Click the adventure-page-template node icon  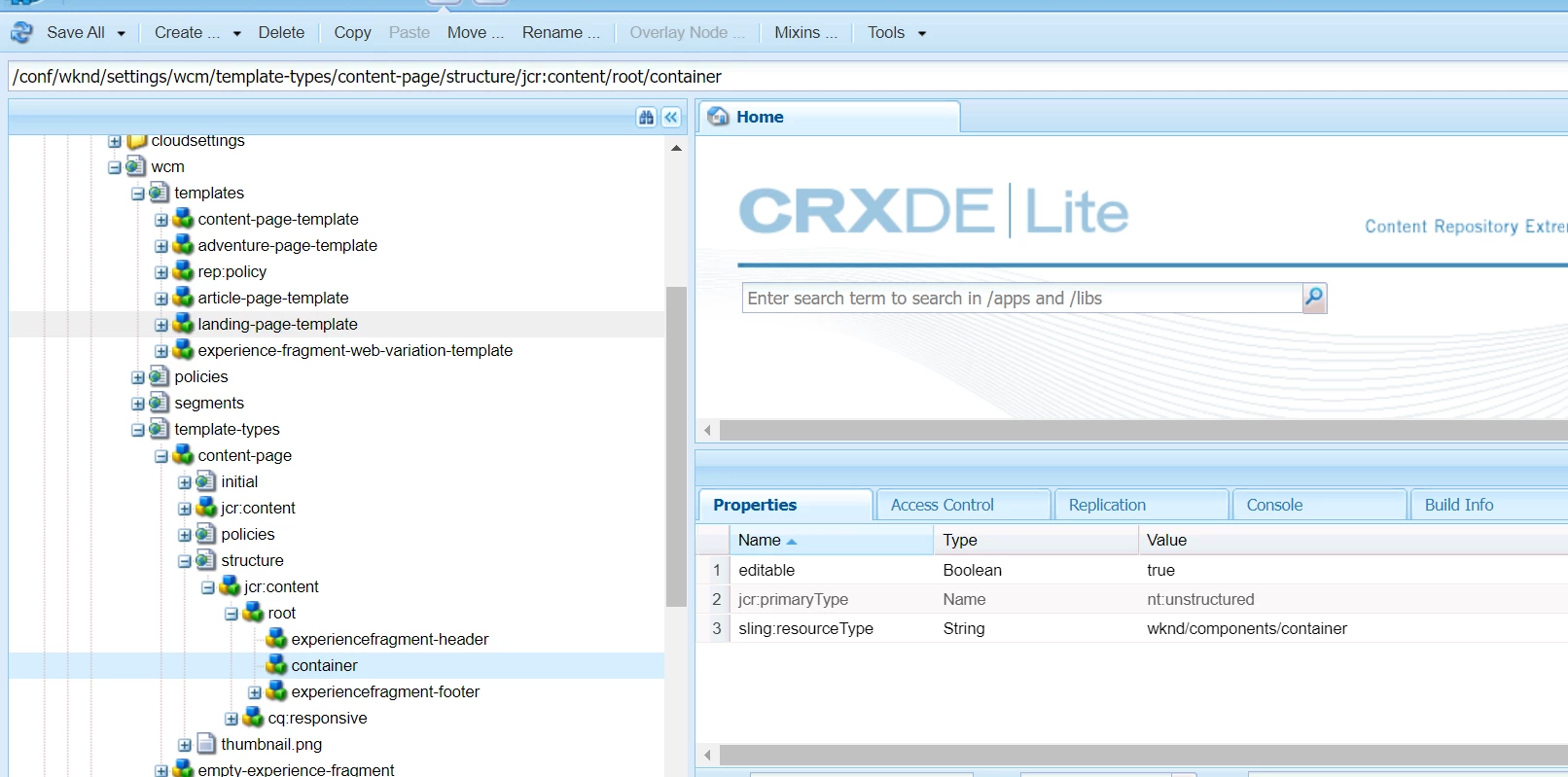[183, 245]
